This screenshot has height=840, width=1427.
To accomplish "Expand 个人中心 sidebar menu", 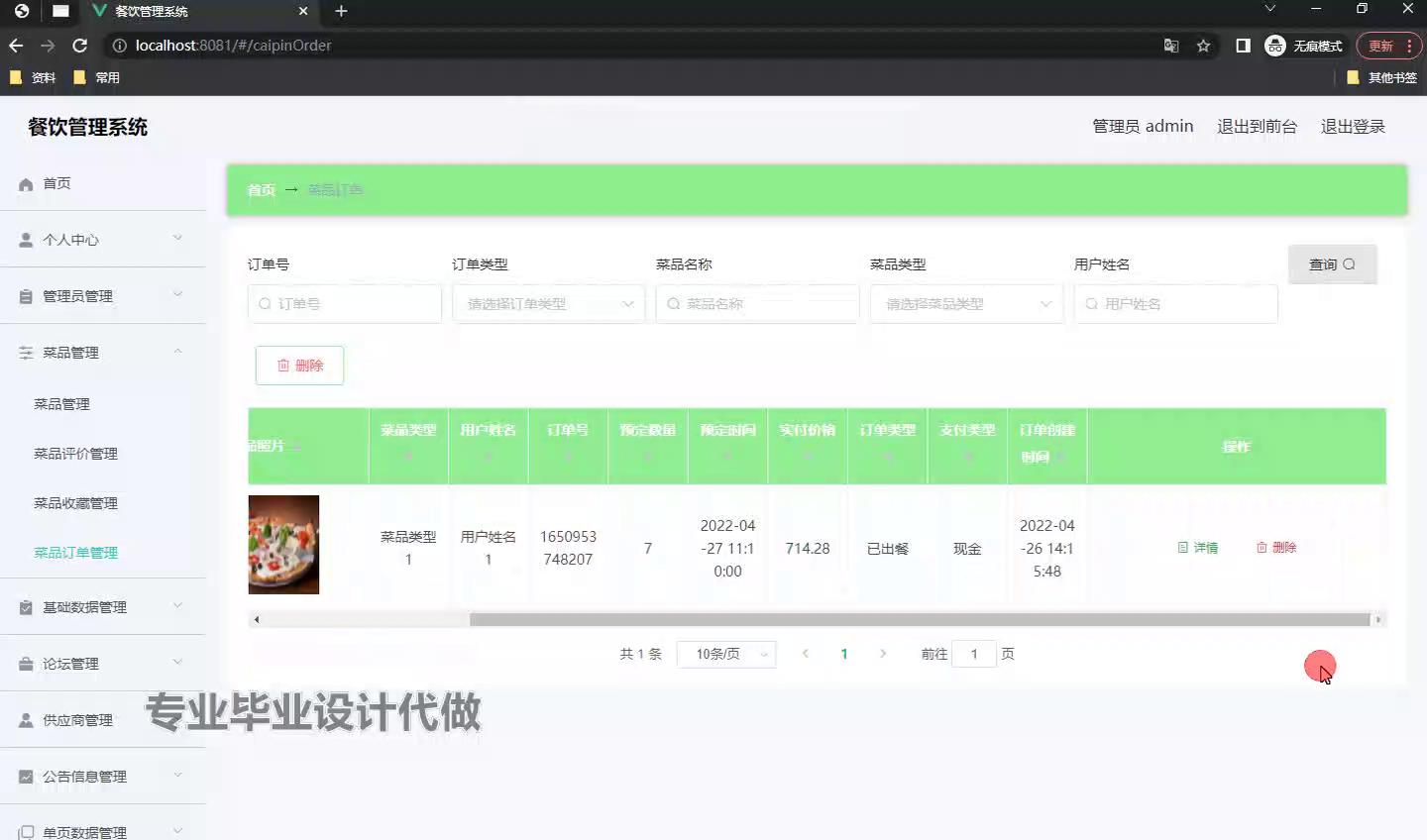I will [x=103, y=240].
